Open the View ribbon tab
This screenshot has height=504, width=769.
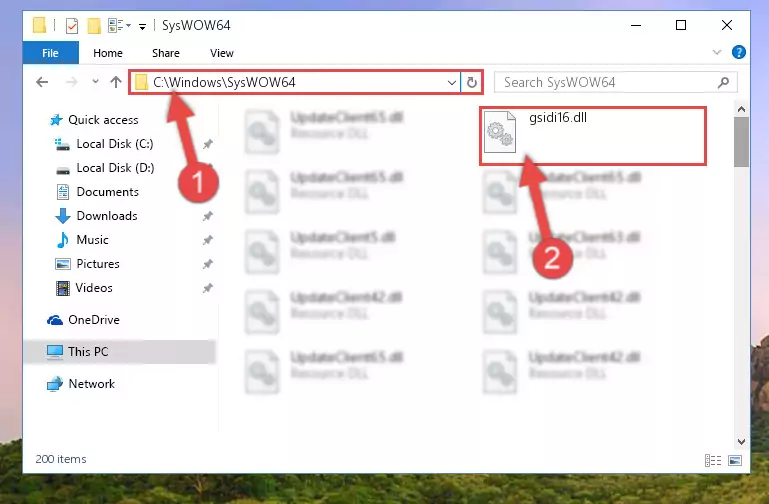(222, 53)
